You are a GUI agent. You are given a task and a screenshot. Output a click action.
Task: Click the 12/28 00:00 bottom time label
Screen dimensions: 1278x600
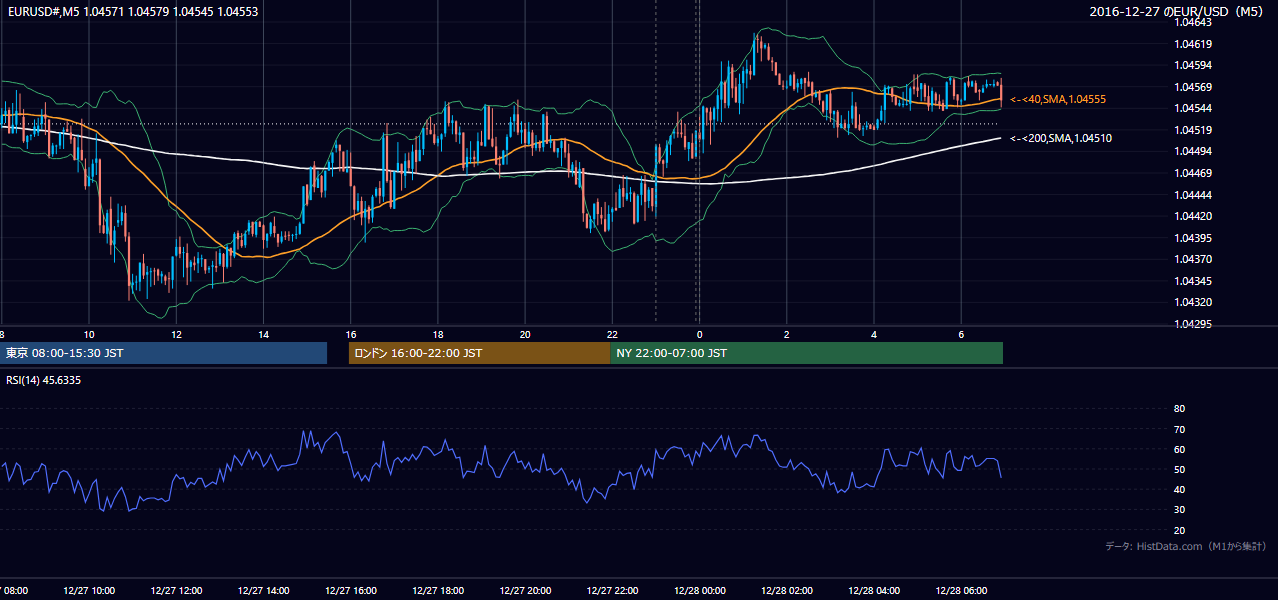click(700, 591)
